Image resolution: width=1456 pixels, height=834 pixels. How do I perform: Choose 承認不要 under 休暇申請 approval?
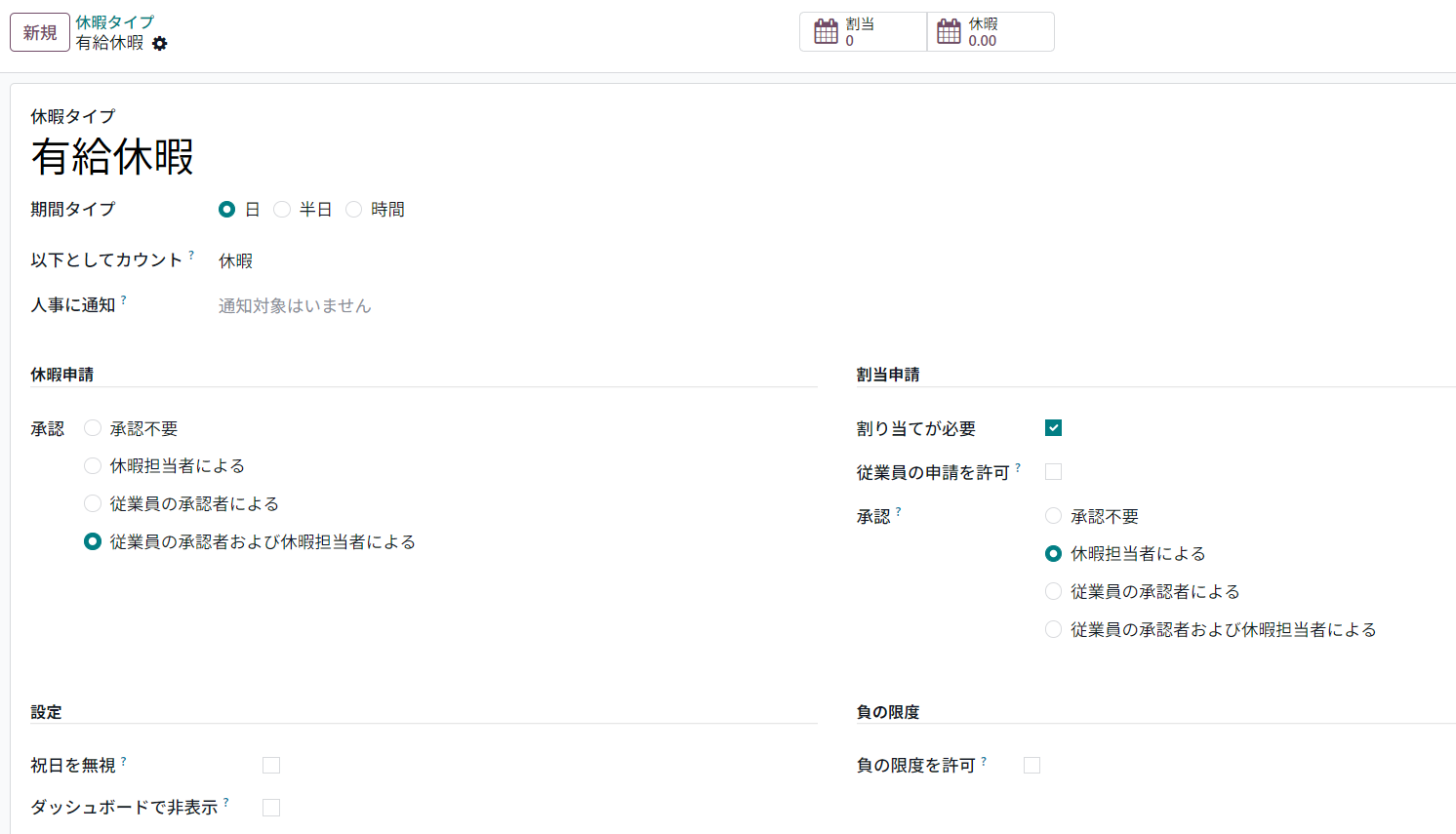pyautogui.click(x=93, y=428)
